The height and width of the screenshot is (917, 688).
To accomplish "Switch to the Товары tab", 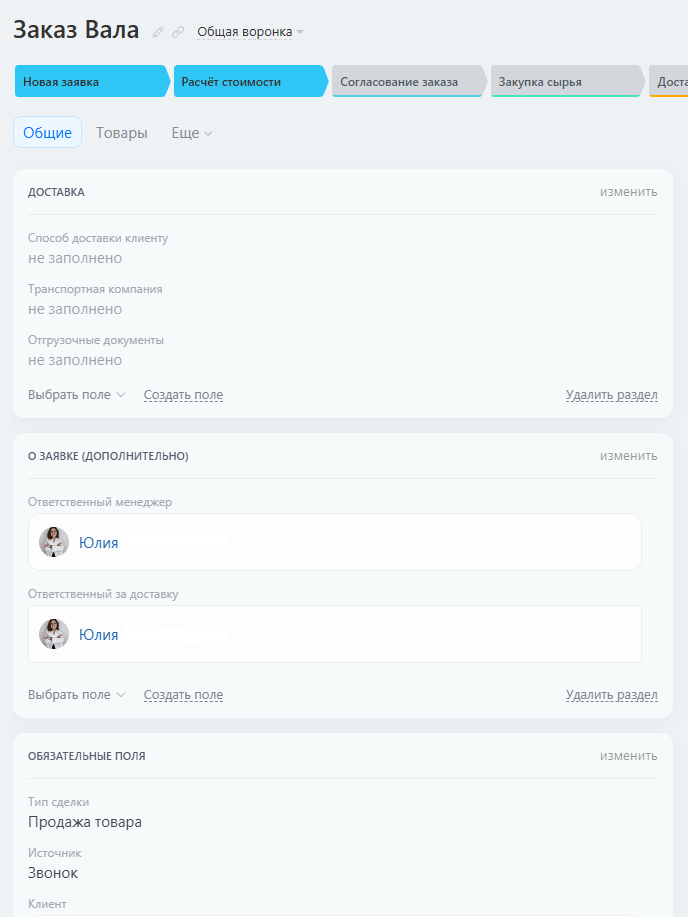I will point(122,133).
